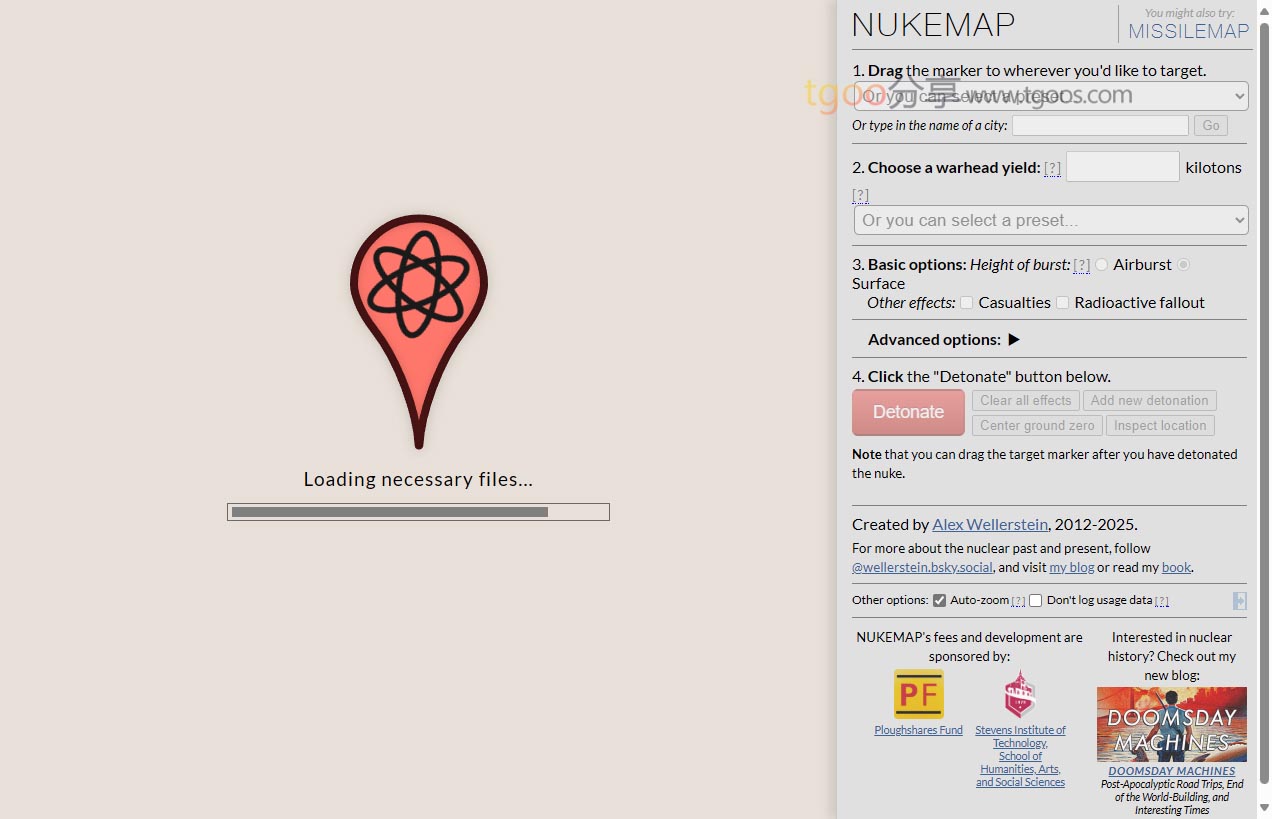Click help icon beside Don't log usage data

point(1161,601)
